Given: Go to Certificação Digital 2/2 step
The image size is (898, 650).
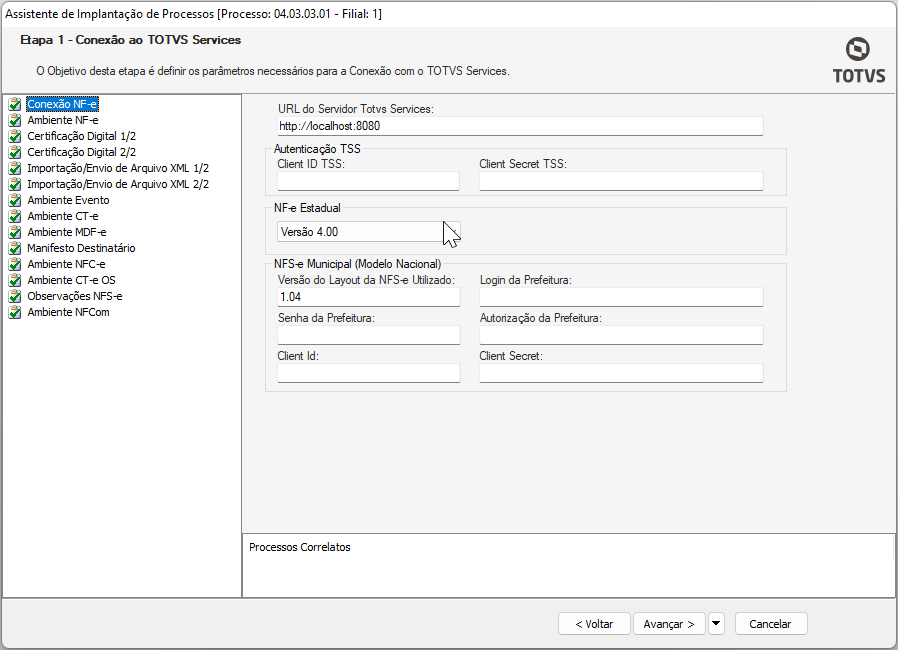Looking at the screenshot, I should click(x=81, y=152).
